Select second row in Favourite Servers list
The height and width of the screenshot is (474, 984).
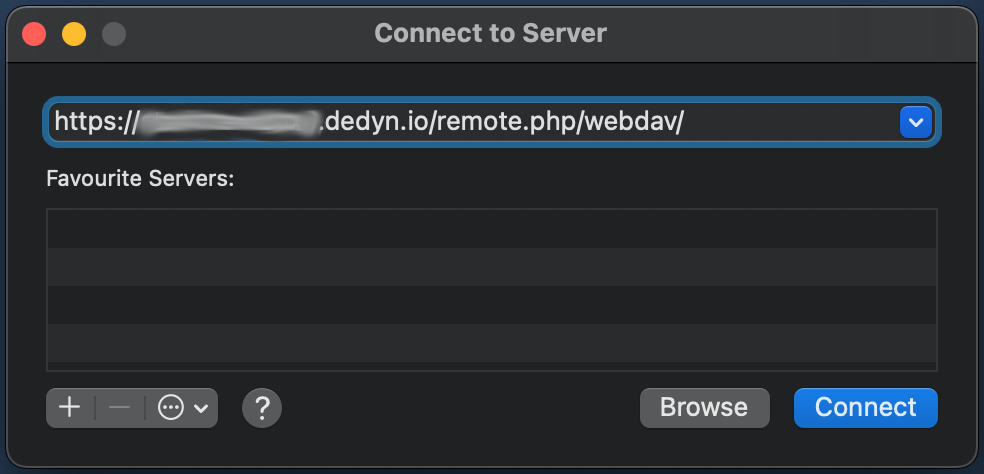(x=492, y=267)
